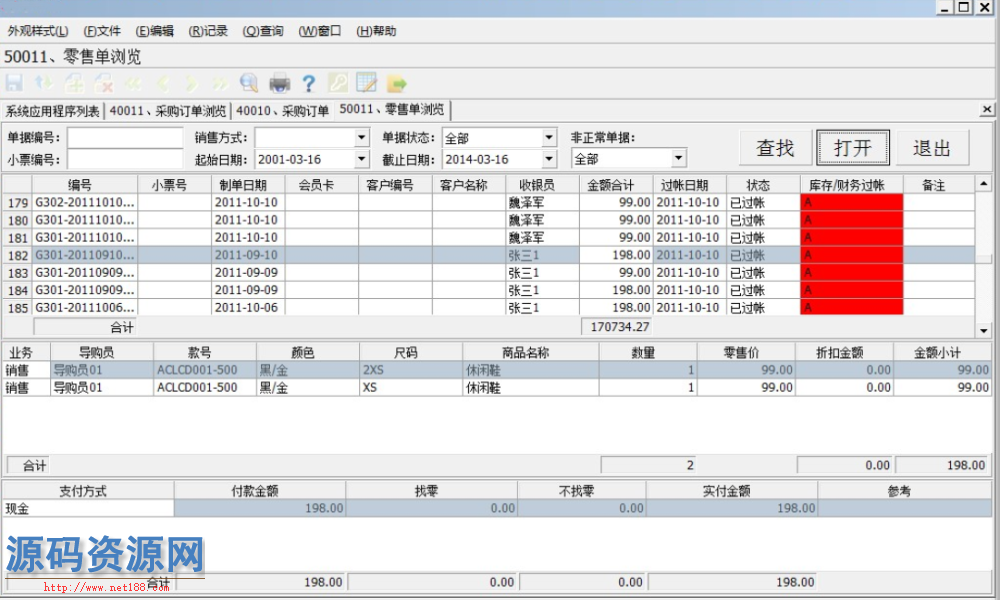
Task: Click the printer icon
Action: point(279,84)
